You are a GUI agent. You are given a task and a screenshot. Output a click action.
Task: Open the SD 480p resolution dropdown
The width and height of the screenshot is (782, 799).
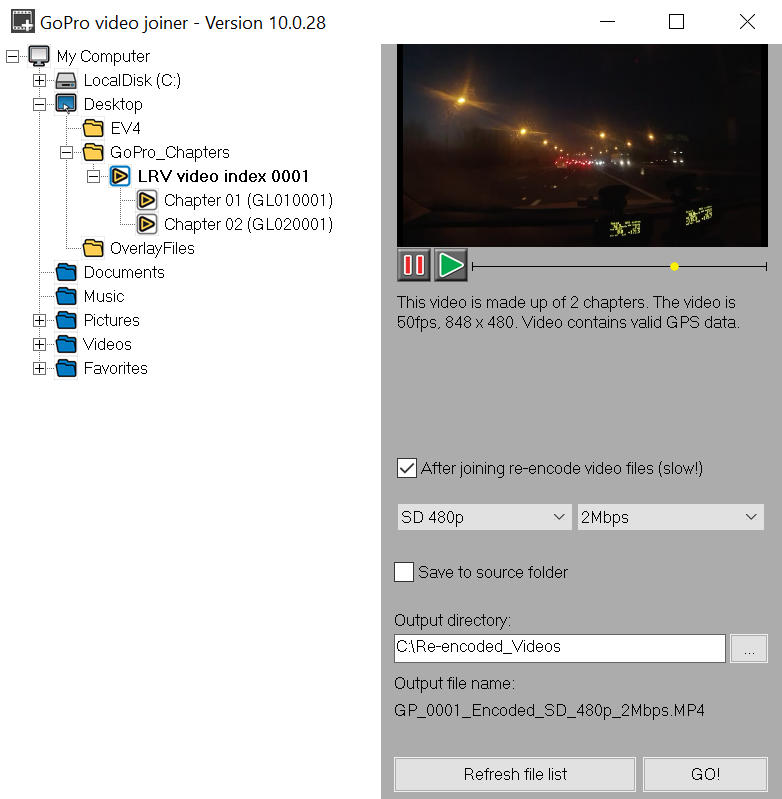pos(484,517)
